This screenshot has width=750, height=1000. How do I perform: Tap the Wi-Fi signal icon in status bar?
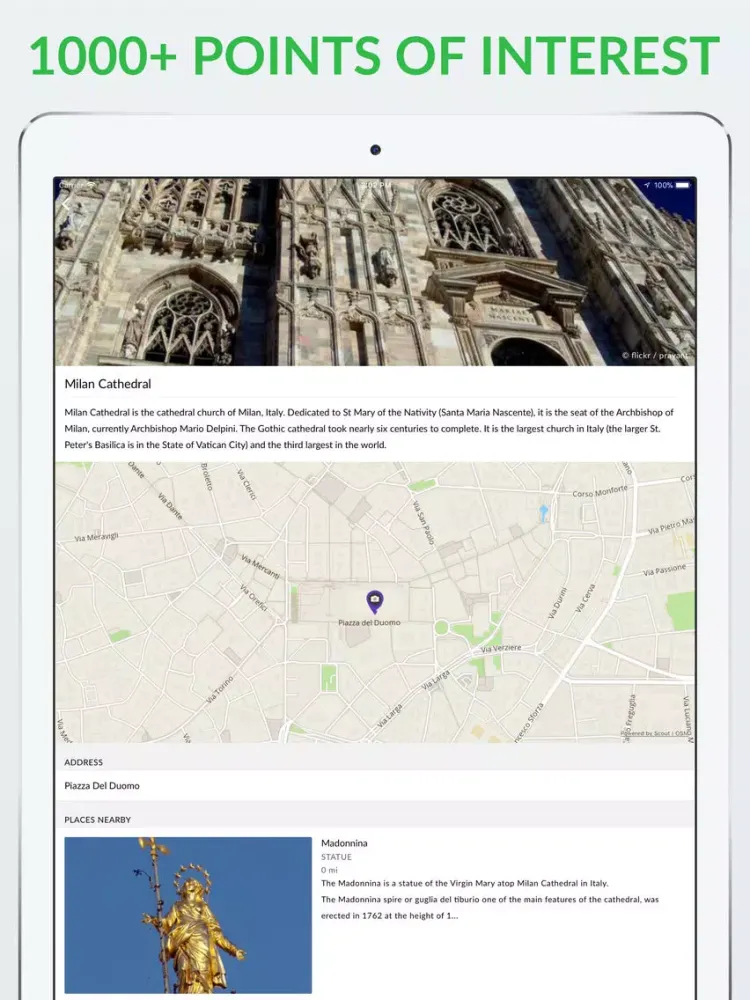pos(91,185)
